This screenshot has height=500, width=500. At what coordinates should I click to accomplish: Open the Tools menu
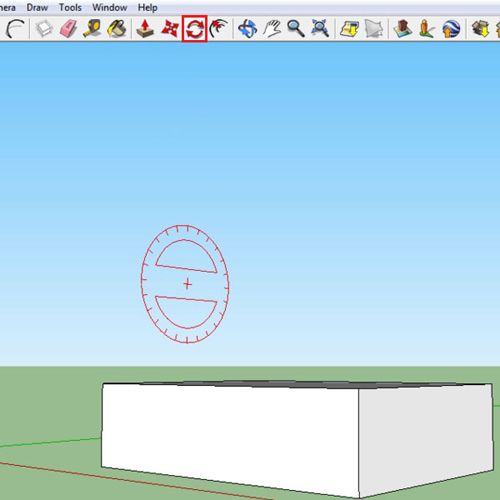pyautogui.click(x=70, y=7)
